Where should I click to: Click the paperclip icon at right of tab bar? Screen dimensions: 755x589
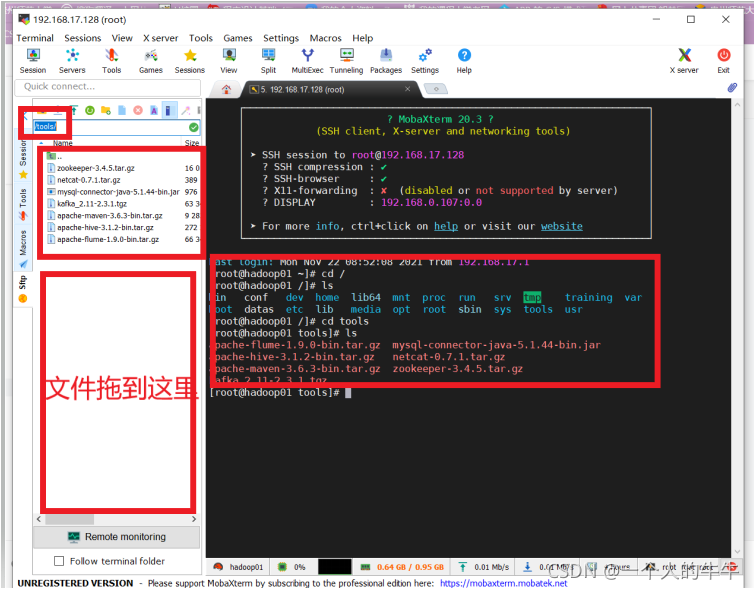tap(732, 87)
